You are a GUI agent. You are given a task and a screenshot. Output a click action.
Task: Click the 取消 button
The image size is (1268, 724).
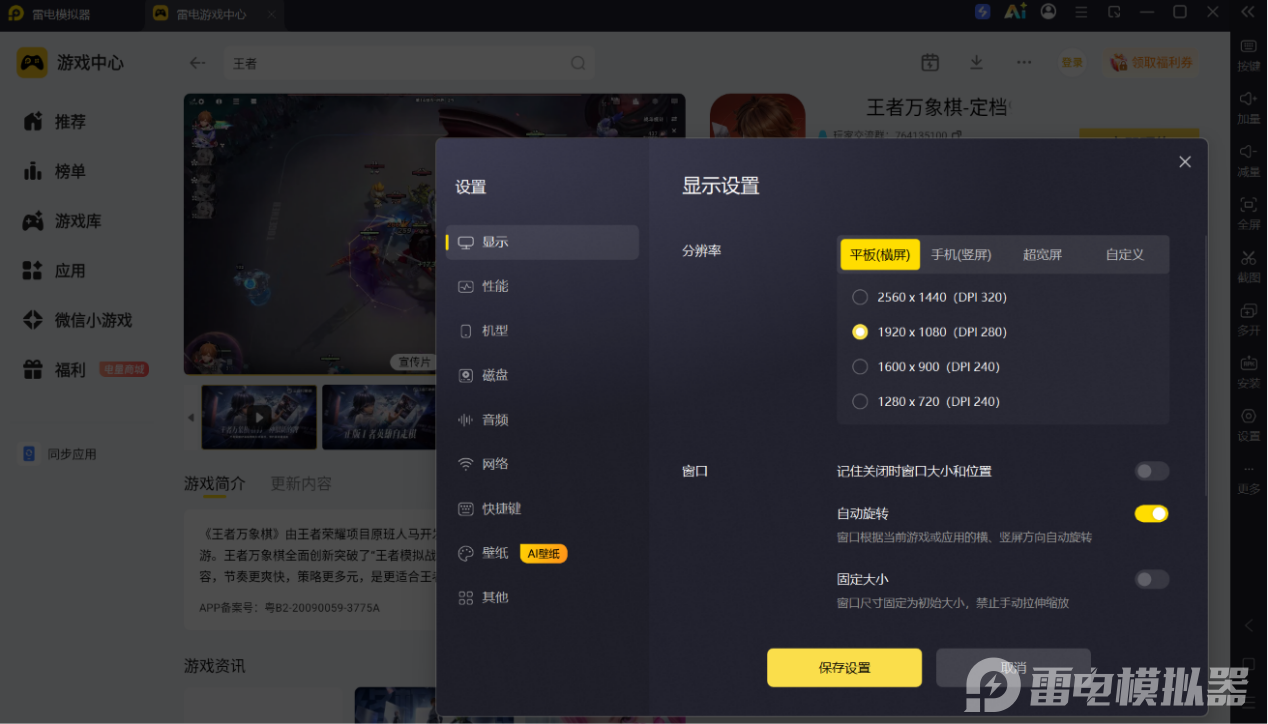[1013, 668]
